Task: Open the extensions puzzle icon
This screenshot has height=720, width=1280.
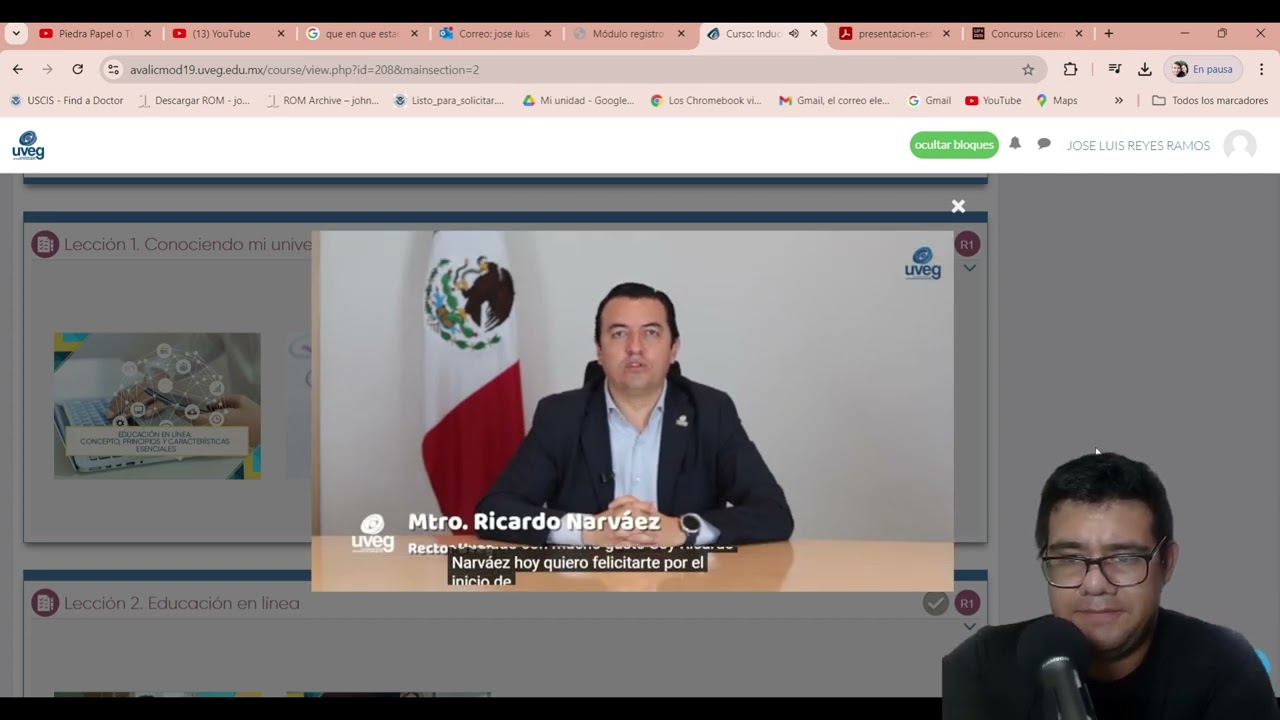Action: click(x=1070, y=69)
